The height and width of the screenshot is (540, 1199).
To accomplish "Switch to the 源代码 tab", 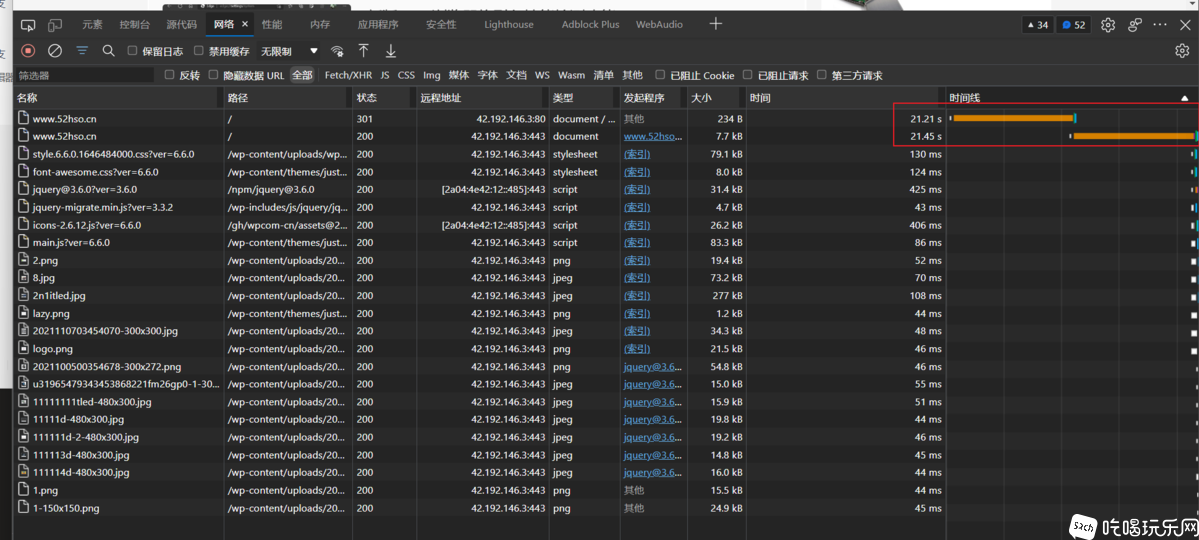I will click(181, 24).
